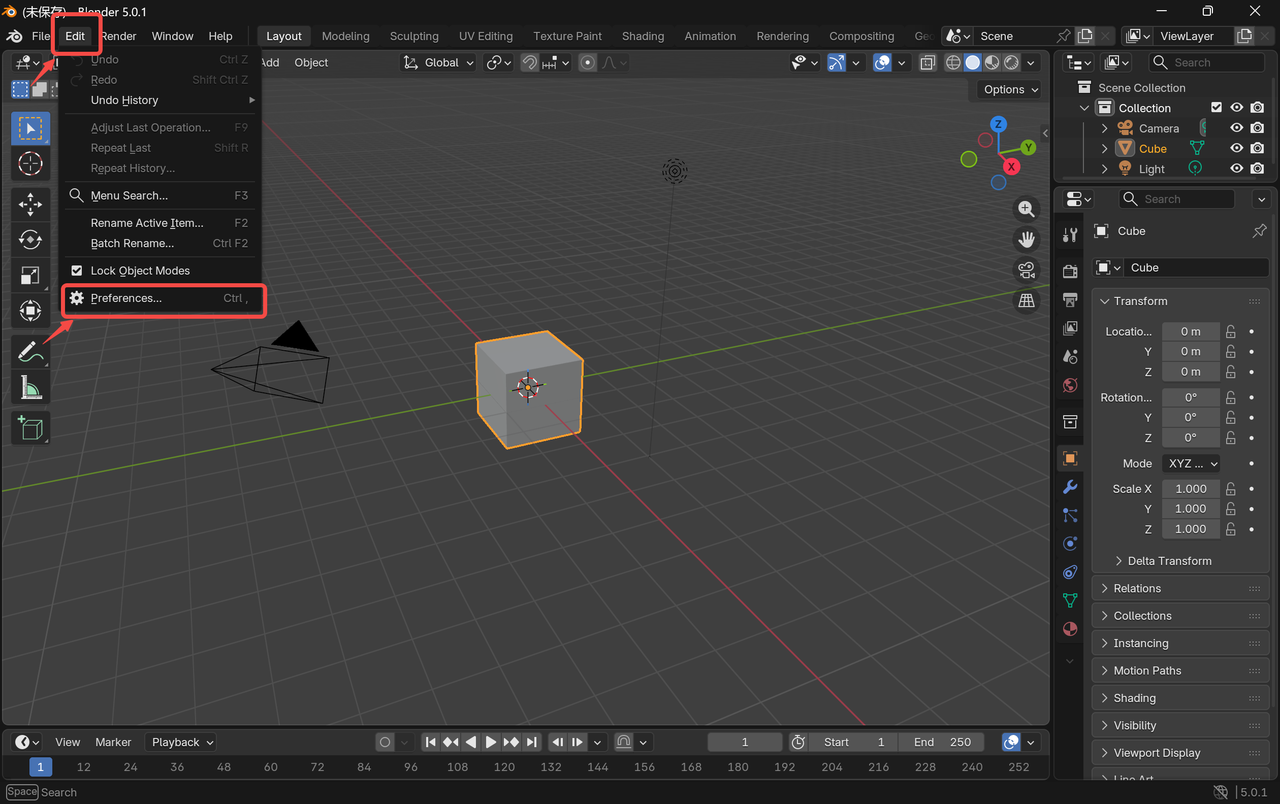Image resolution: width=1280 pixels, height=804 pixels.
Task: Toggle the Lock Object Modes checkbox
Action: (x=77, y=271)
